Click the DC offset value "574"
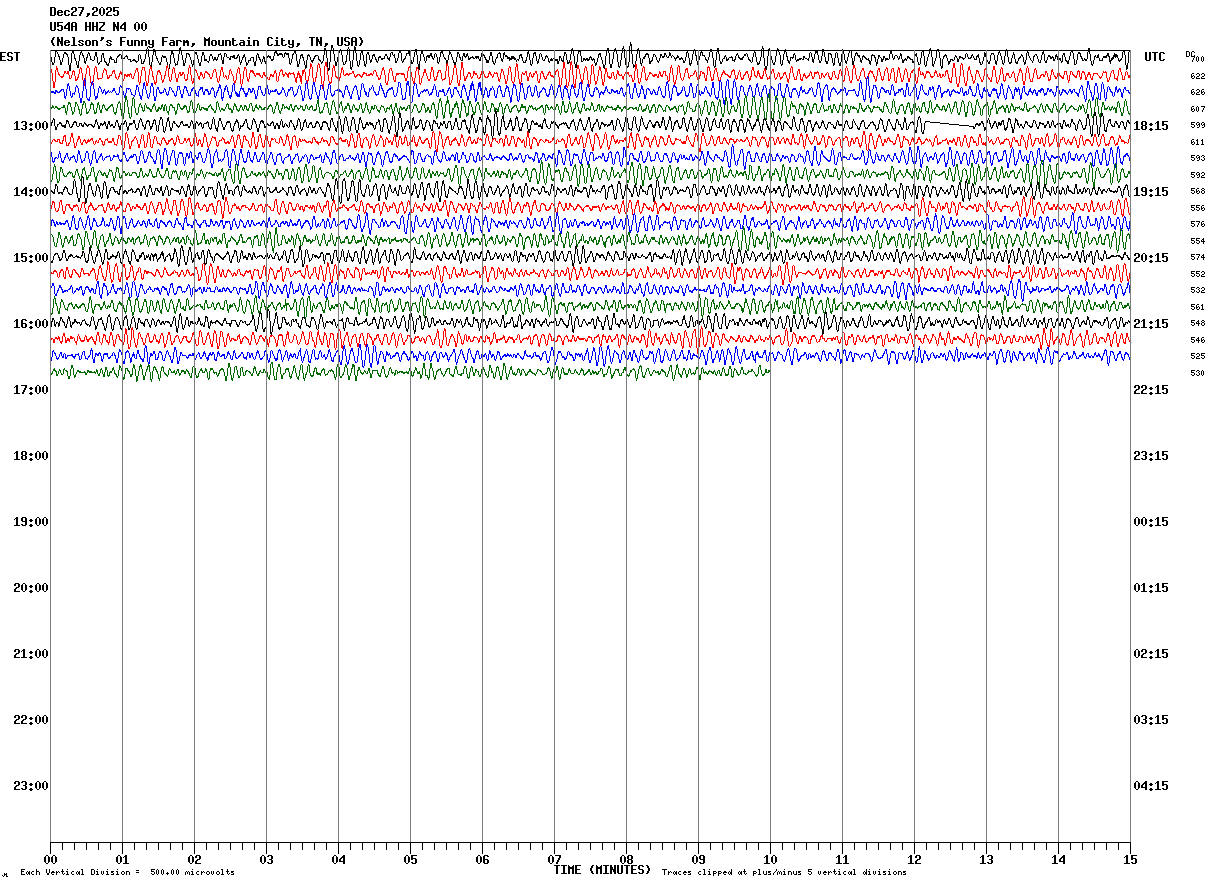The height and width of the screenshot is (886, 1210). click(1197, 257)
